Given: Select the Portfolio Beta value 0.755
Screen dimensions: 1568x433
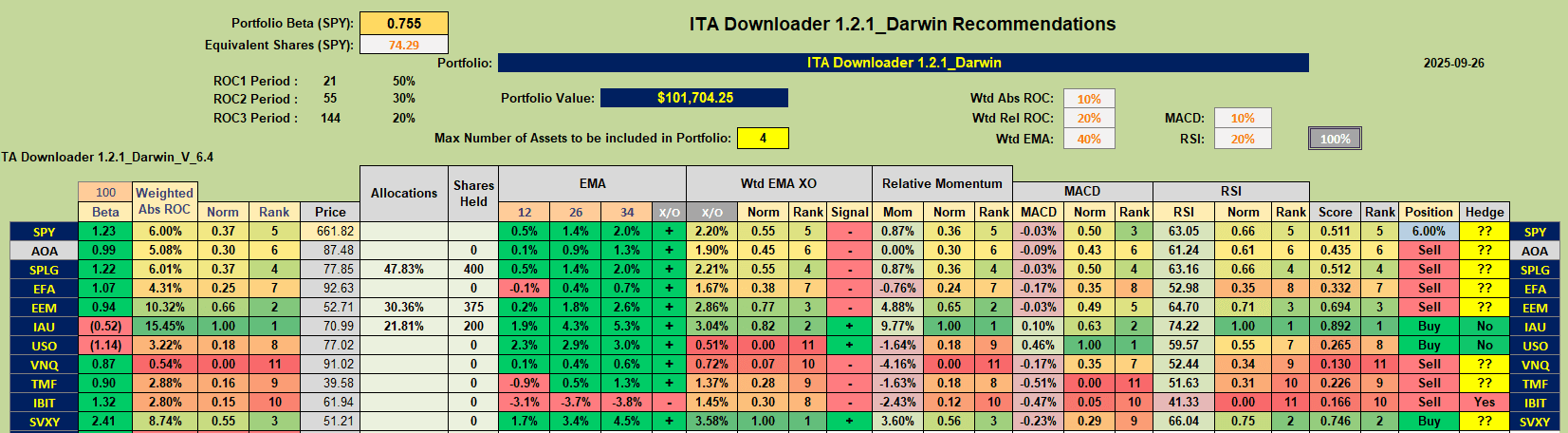Looking at the screenshot, I should click(404, 24).
